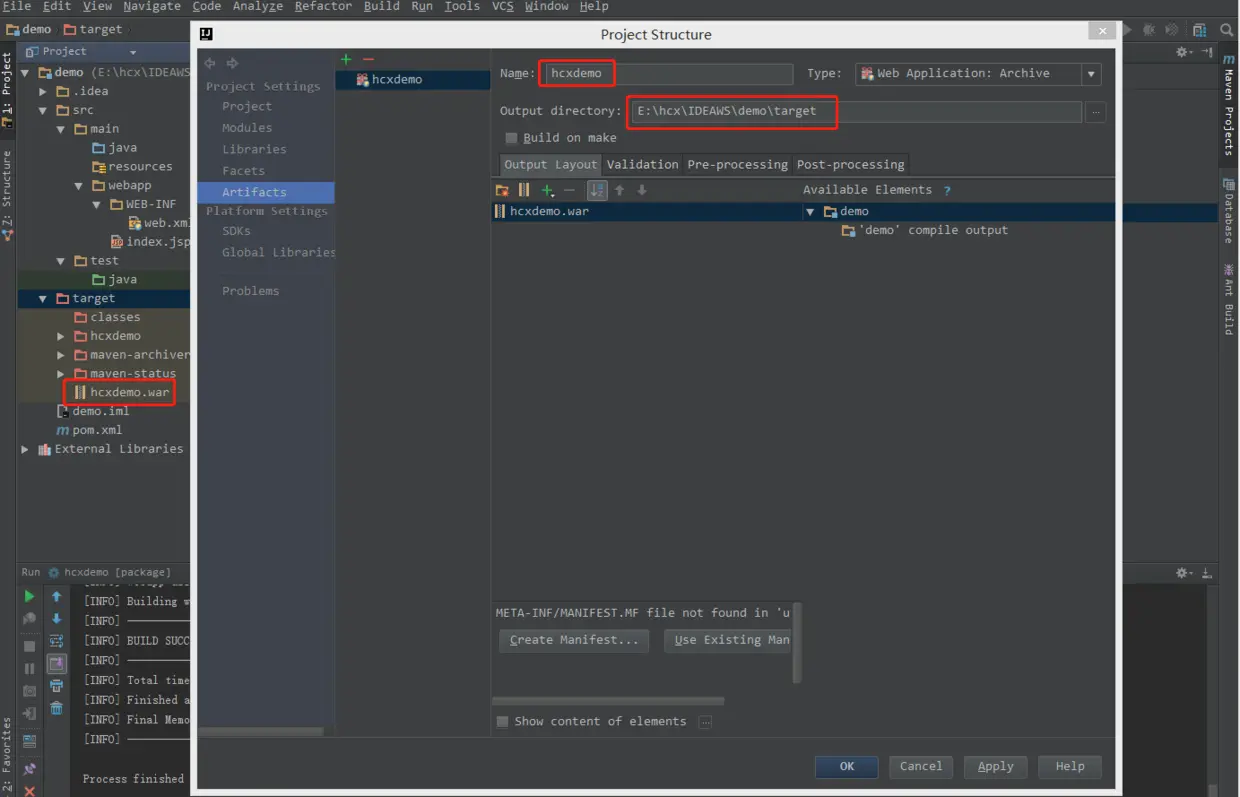This screenshot has width=1240, height=797.
Task: Collapse webapp folder in project tree
Action: 79,186
